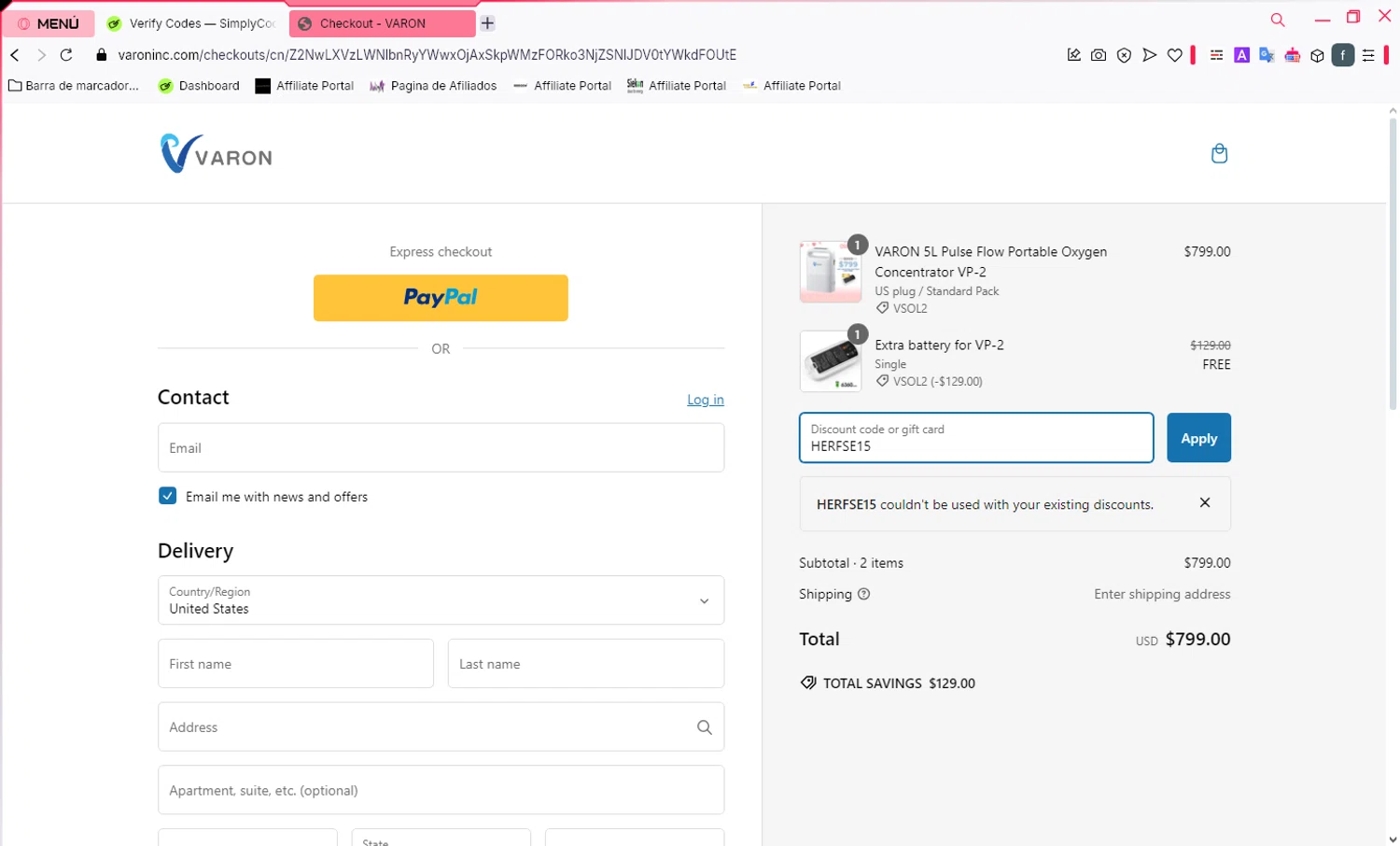This screenshot has width=1400, height=846.
Task: Click the VARON logo
Action: coord(217,154)
